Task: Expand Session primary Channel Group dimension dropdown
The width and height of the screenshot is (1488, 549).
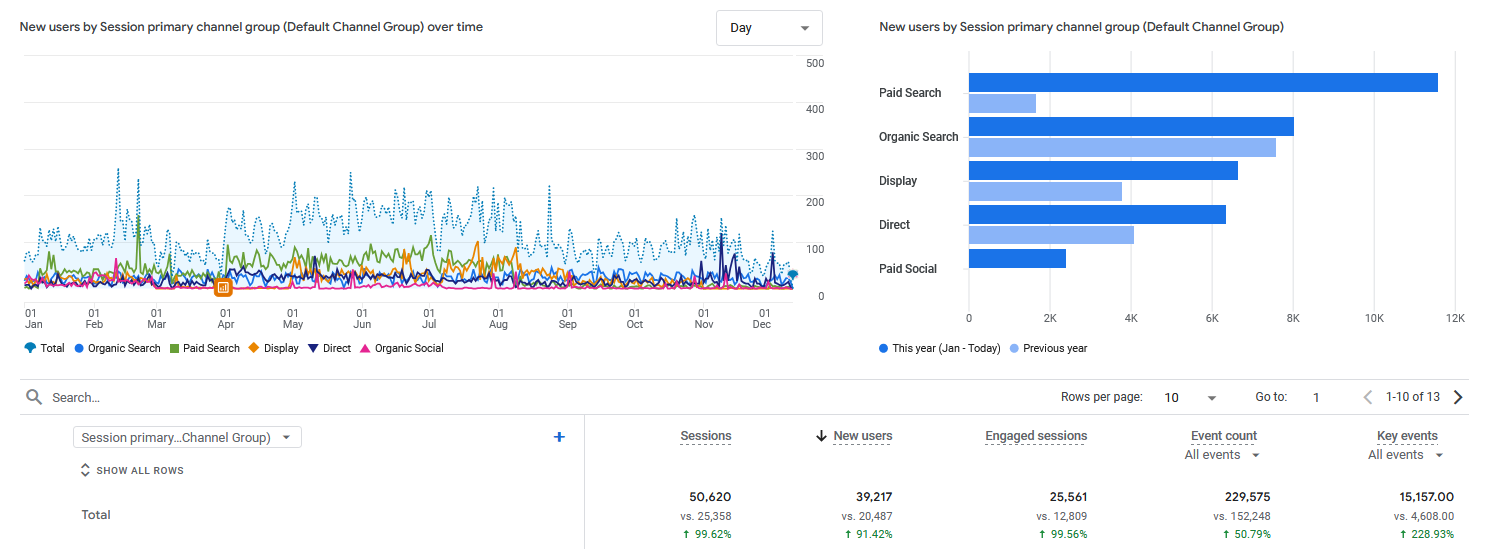Action: [187, 437]
